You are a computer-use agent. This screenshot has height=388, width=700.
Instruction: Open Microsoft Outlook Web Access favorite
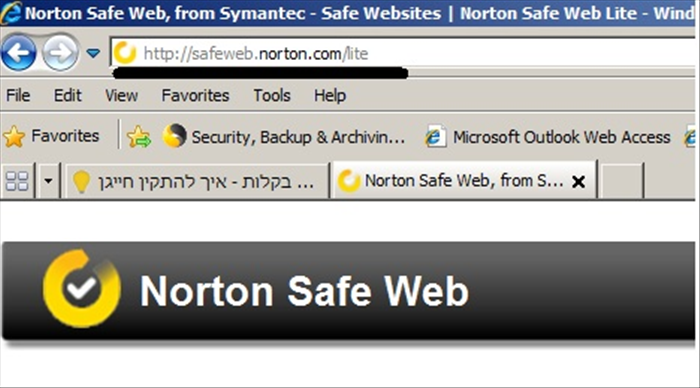click(x=547, y=137)
